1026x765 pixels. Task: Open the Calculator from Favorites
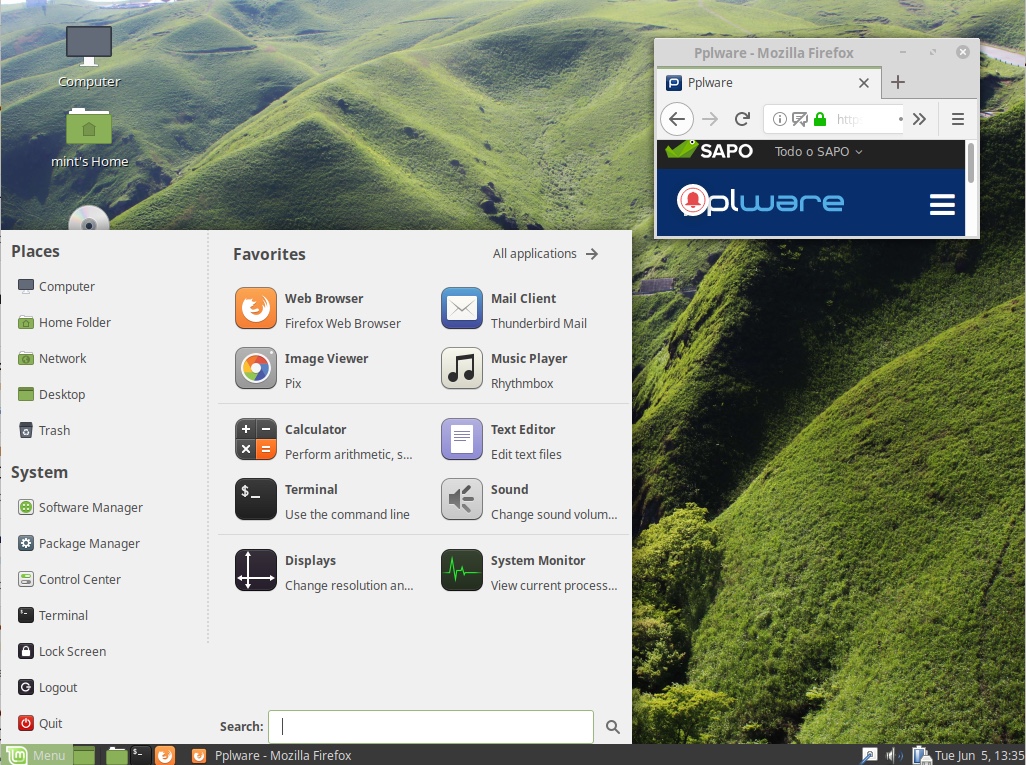[x=255, y=439]
